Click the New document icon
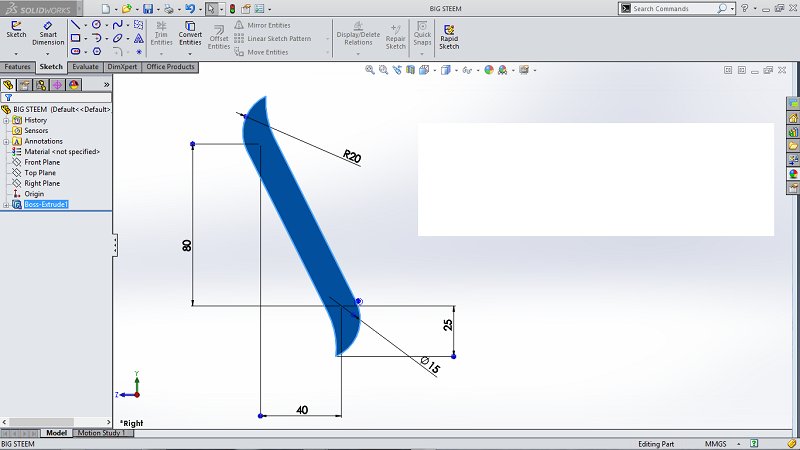This screenshot has width=800, height=450. coord(106,9)
